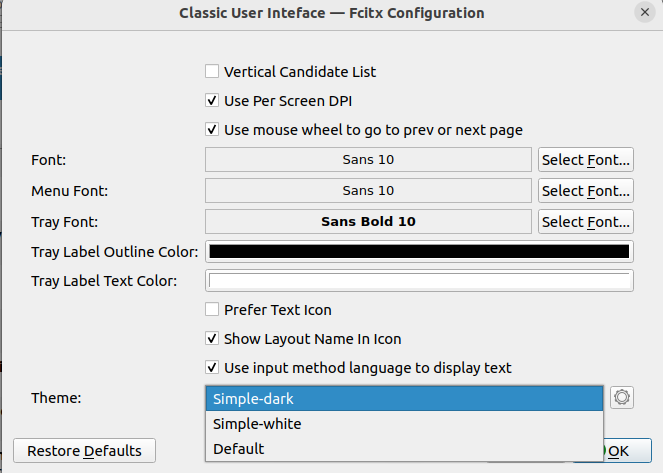Enable Prefer Text Icon checkbox

tap(212, 310)
